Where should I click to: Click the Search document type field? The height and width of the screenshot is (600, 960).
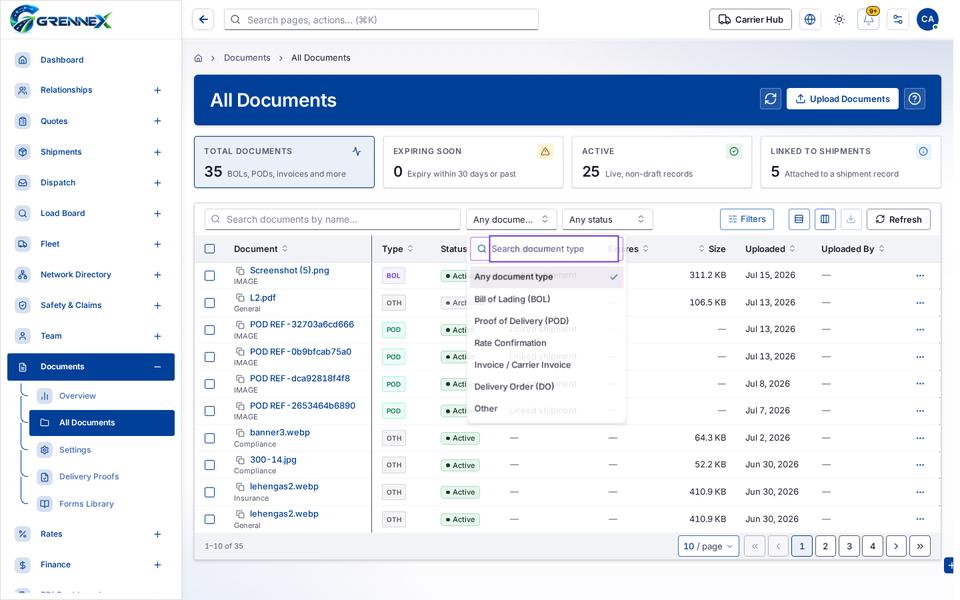[x=553, y=249]
